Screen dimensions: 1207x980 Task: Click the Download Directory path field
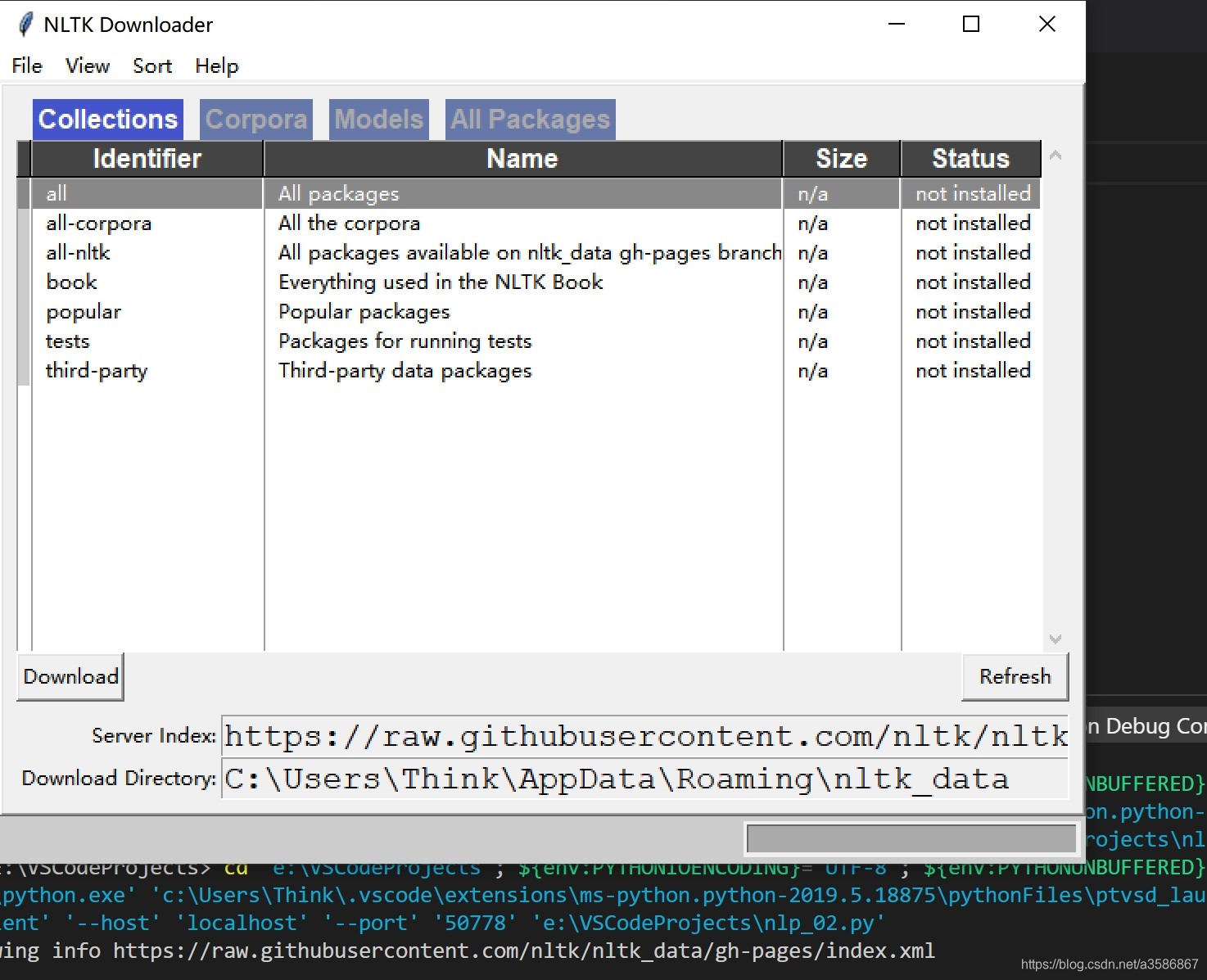pos(645,779)
